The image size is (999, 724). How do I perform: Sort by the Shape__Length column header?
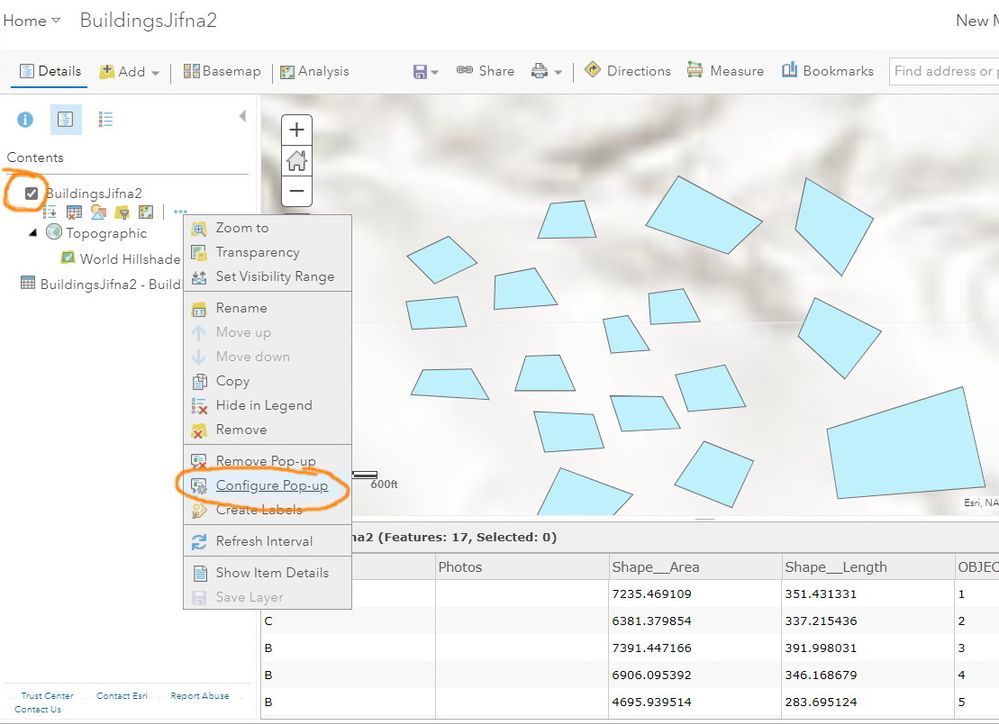869,567
